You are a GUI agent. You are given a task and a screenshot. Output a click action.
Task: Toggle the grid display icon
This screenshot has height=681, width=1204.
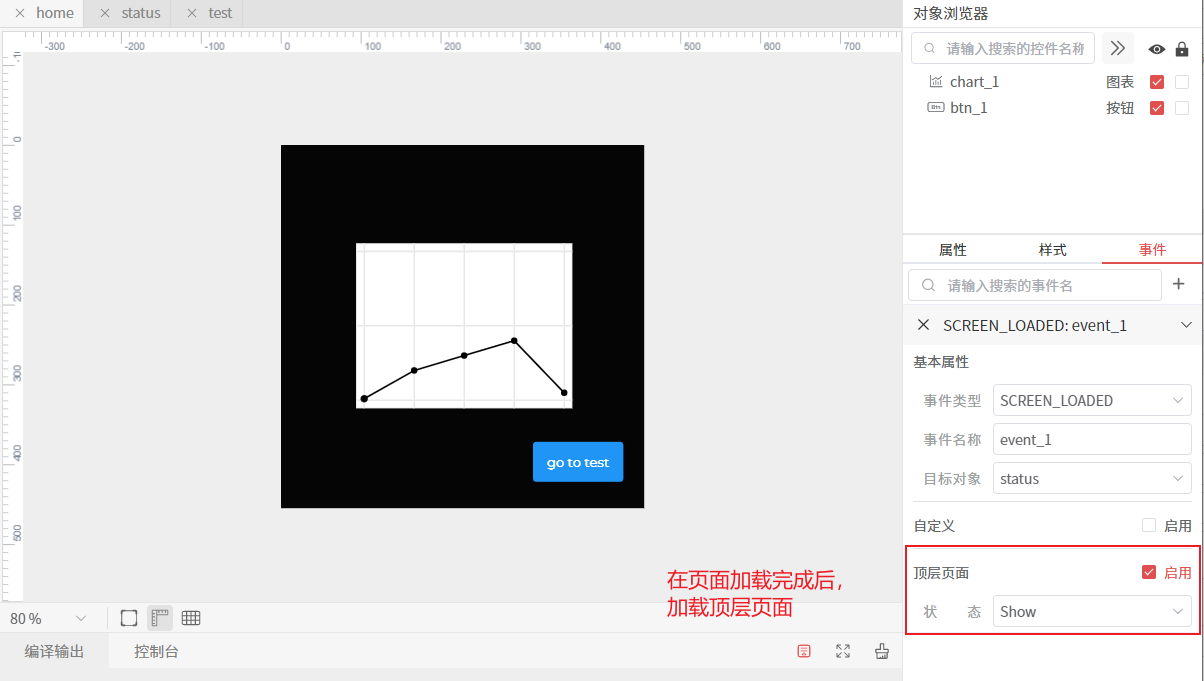click(x=191, y=618)
